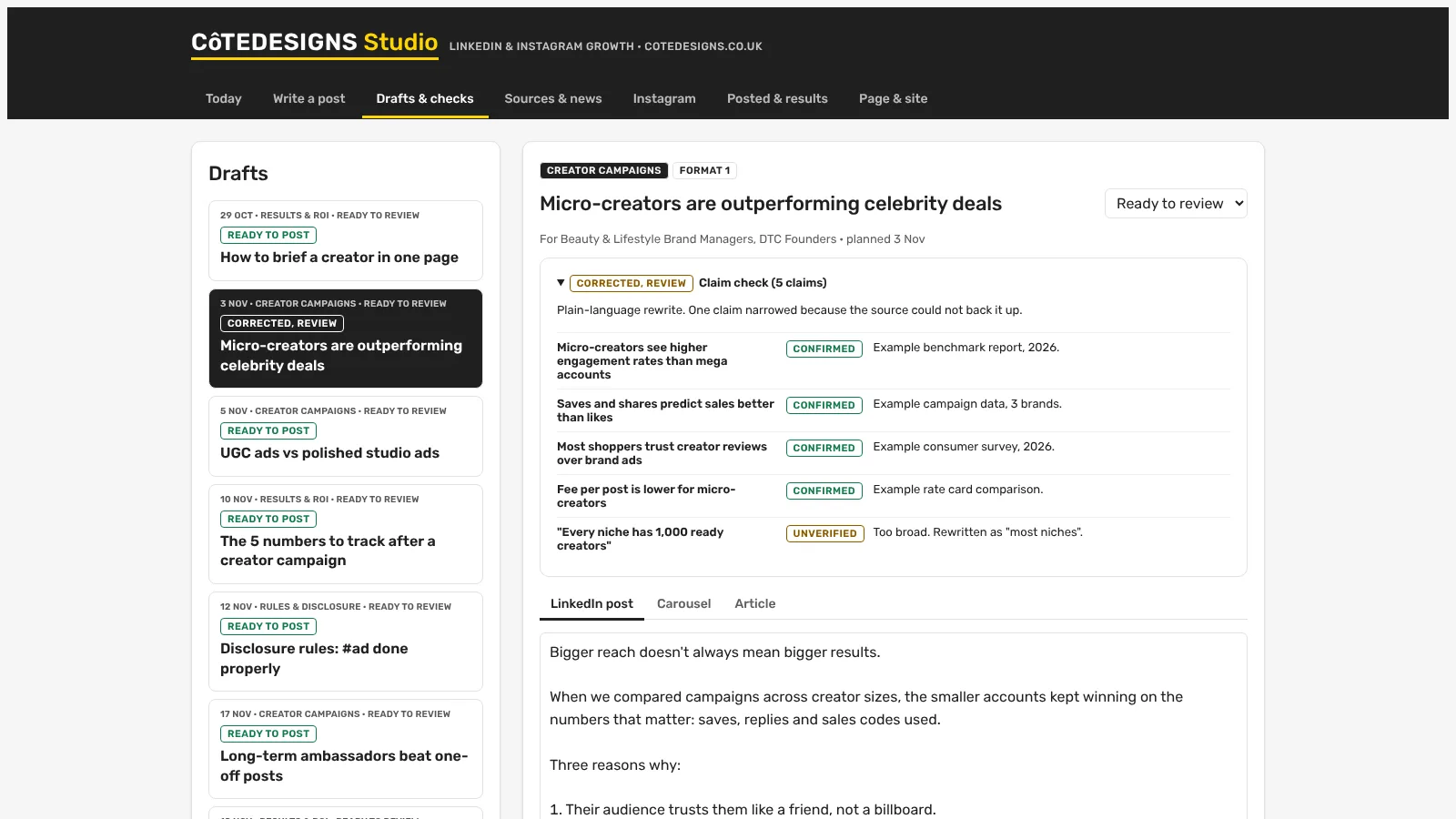Click claim 'Micro-creators see higher engagement rates'
The width and height of the screenshot is (1456, 819).
pos(642,361)
